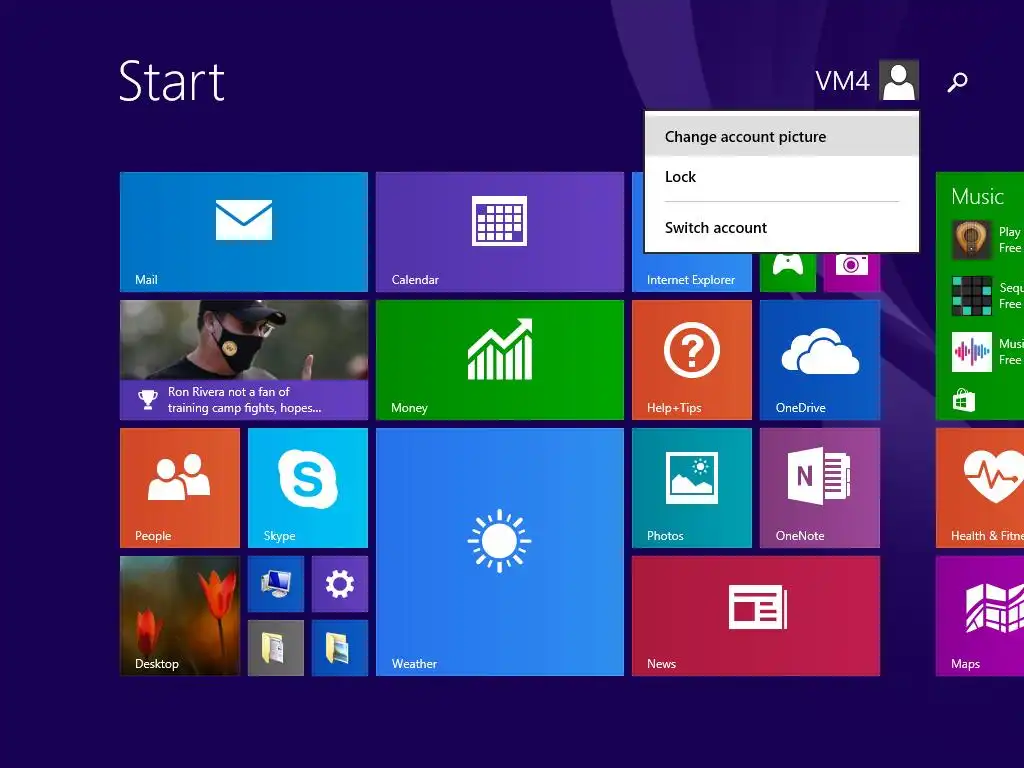Click the Music tile heading
The width and height of the screenshot is (1024, 768).
point(977,197)
